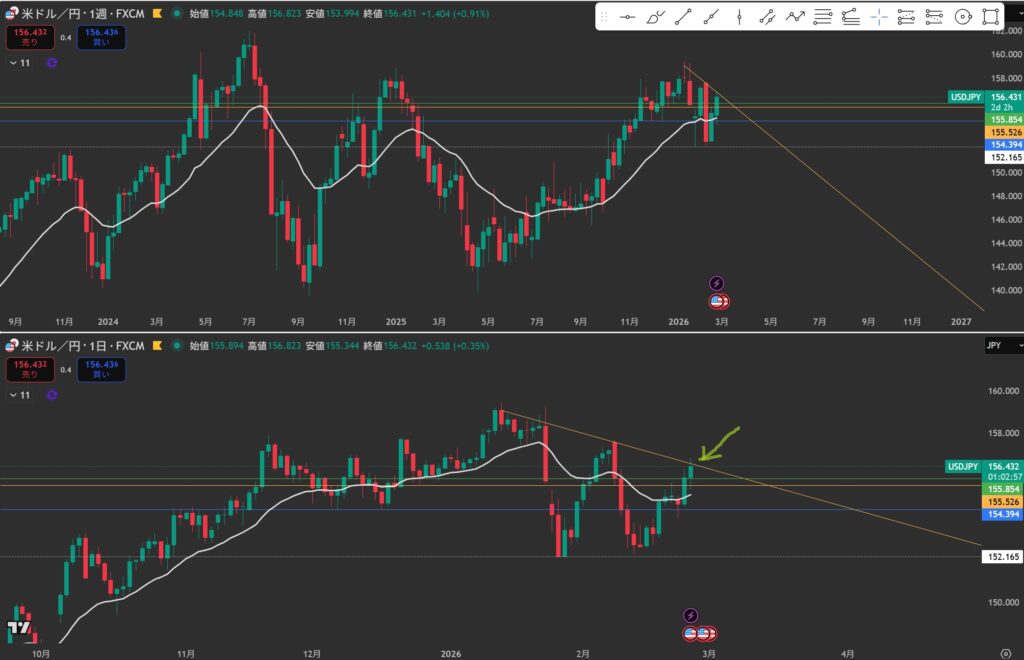Choose the Parallel Channel tool

(767, 17)
